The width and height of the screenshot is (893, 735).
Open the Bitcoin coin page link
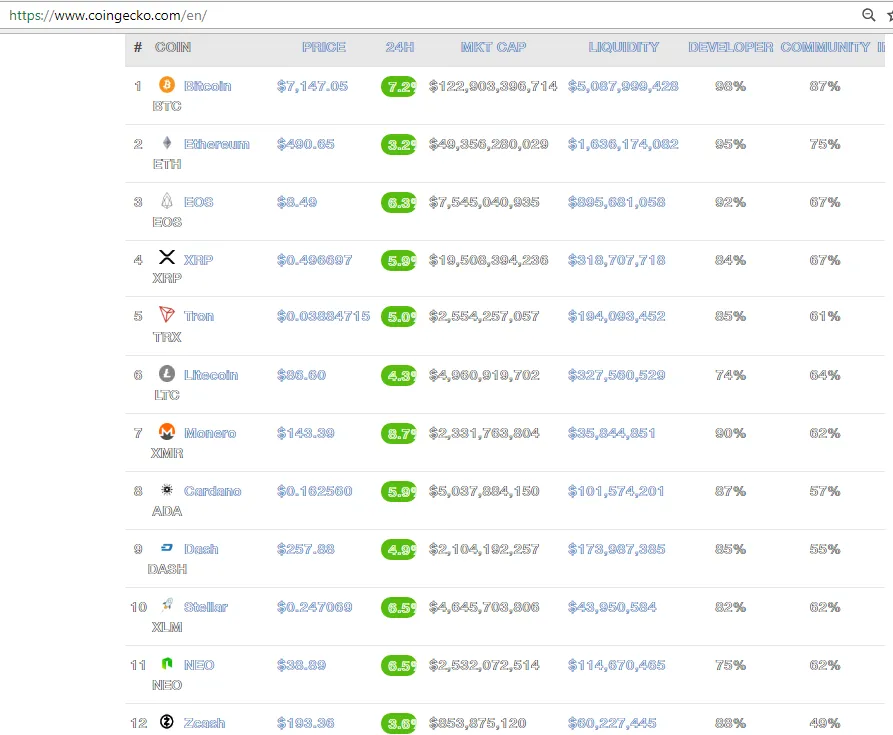coord(207,86)
